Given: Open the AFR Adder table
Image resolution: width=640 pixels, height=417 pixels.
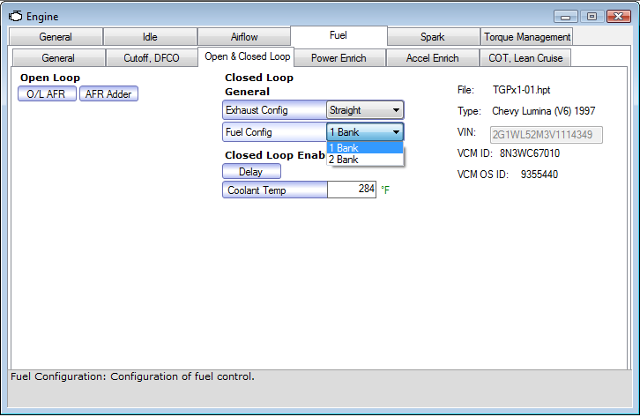Looking at the screenshot, I should (x=109, y=94).
